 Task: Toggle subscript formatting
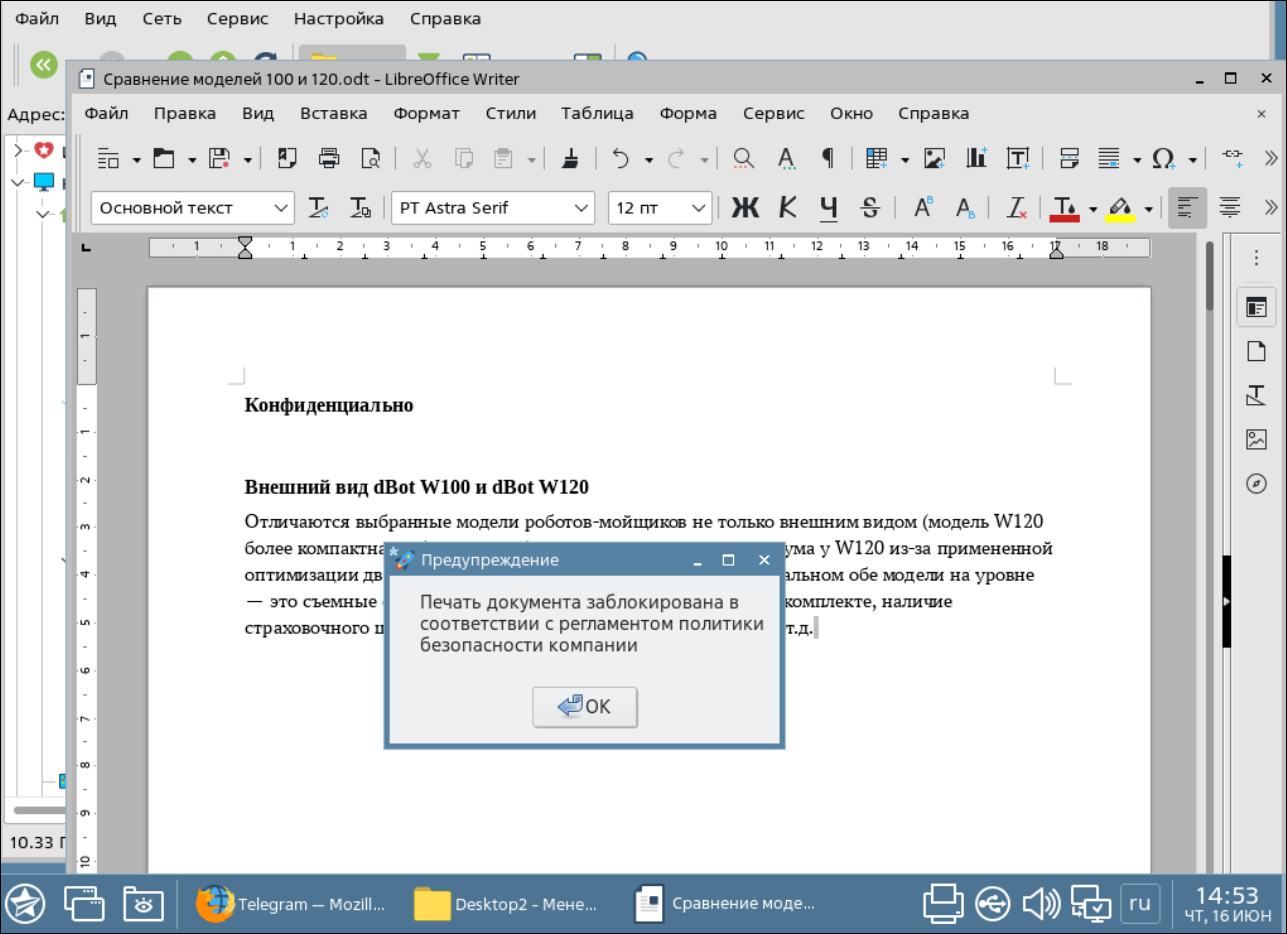tap(965, 207)
